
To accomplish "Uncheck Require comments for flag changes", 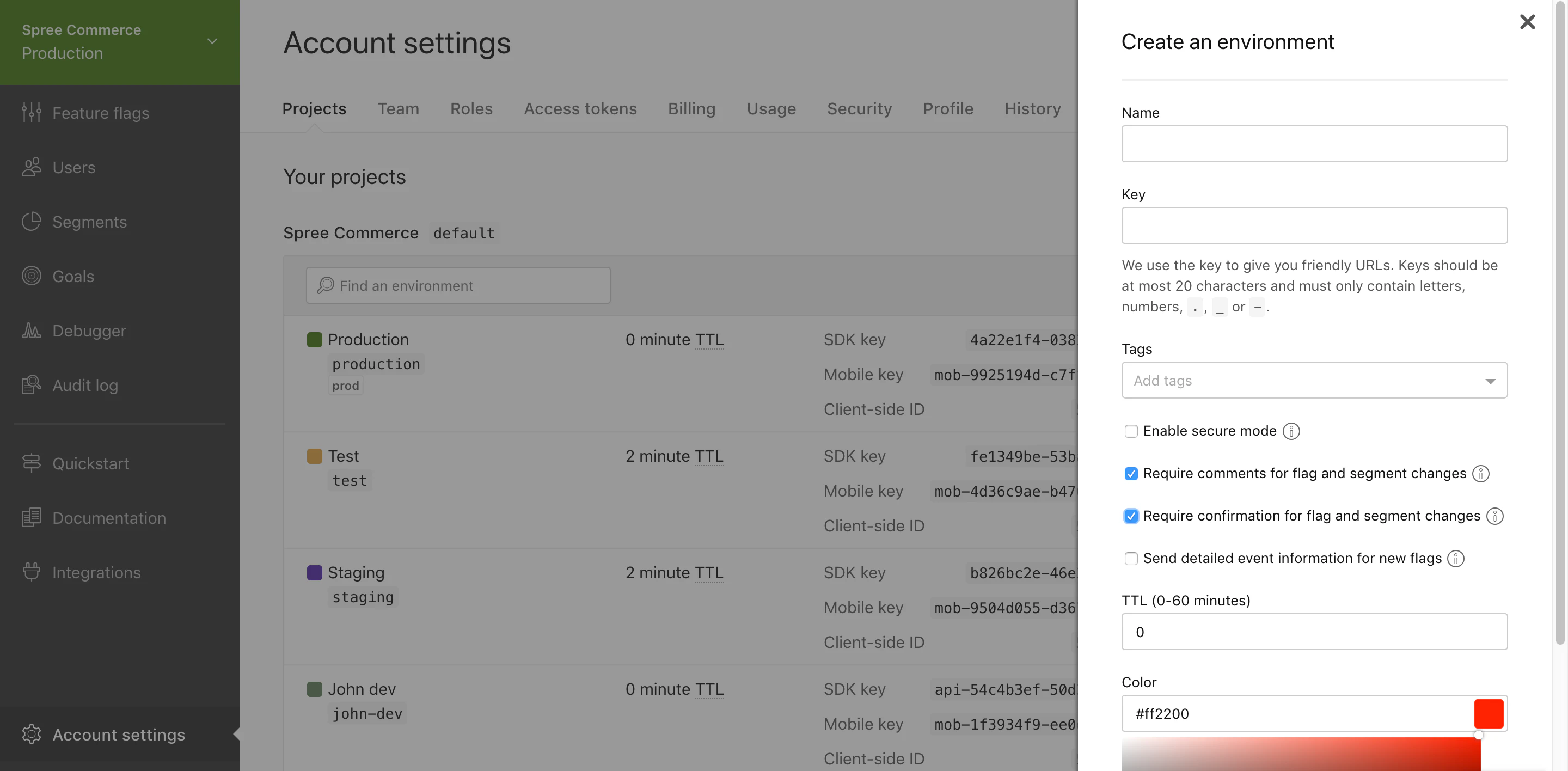I will click(1131, 473).
